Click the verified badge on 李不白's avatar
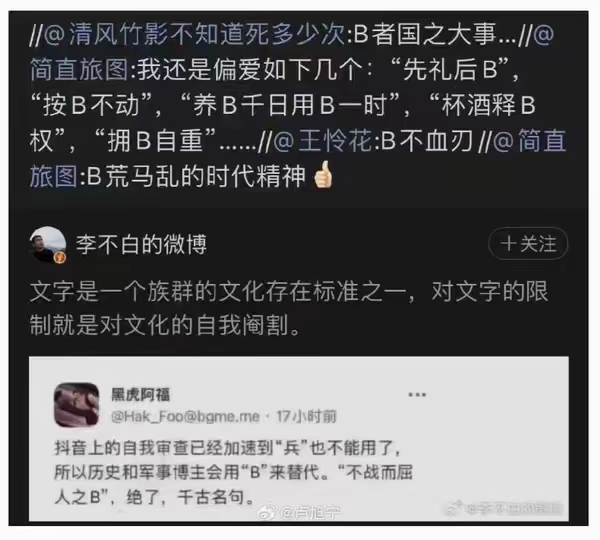Image resolution: width=600 pixels, height=540 pixels. pyautogui.click(x=60, y=258)
